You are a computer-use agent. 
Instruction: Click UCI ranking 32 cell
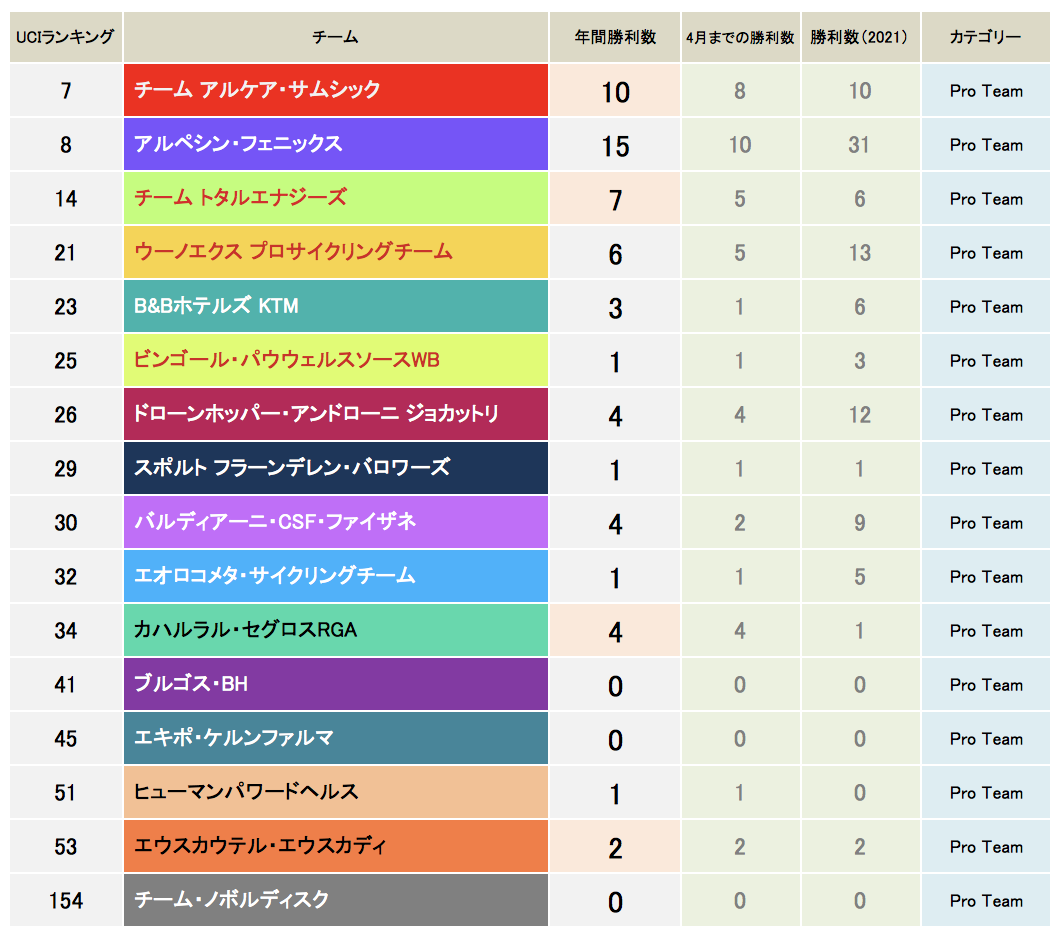65,576
